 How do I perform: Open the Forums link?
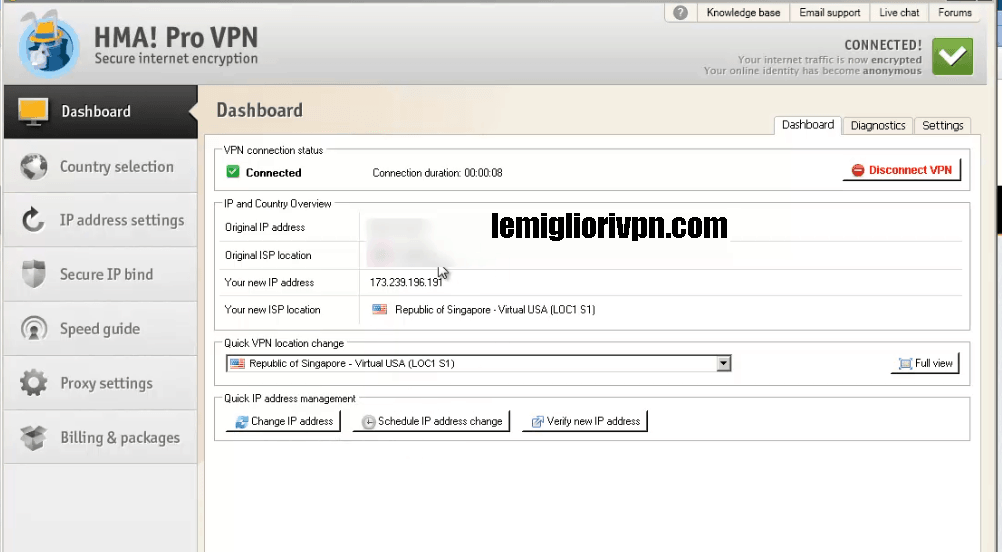pyautogui.click(x=955, y=12)
